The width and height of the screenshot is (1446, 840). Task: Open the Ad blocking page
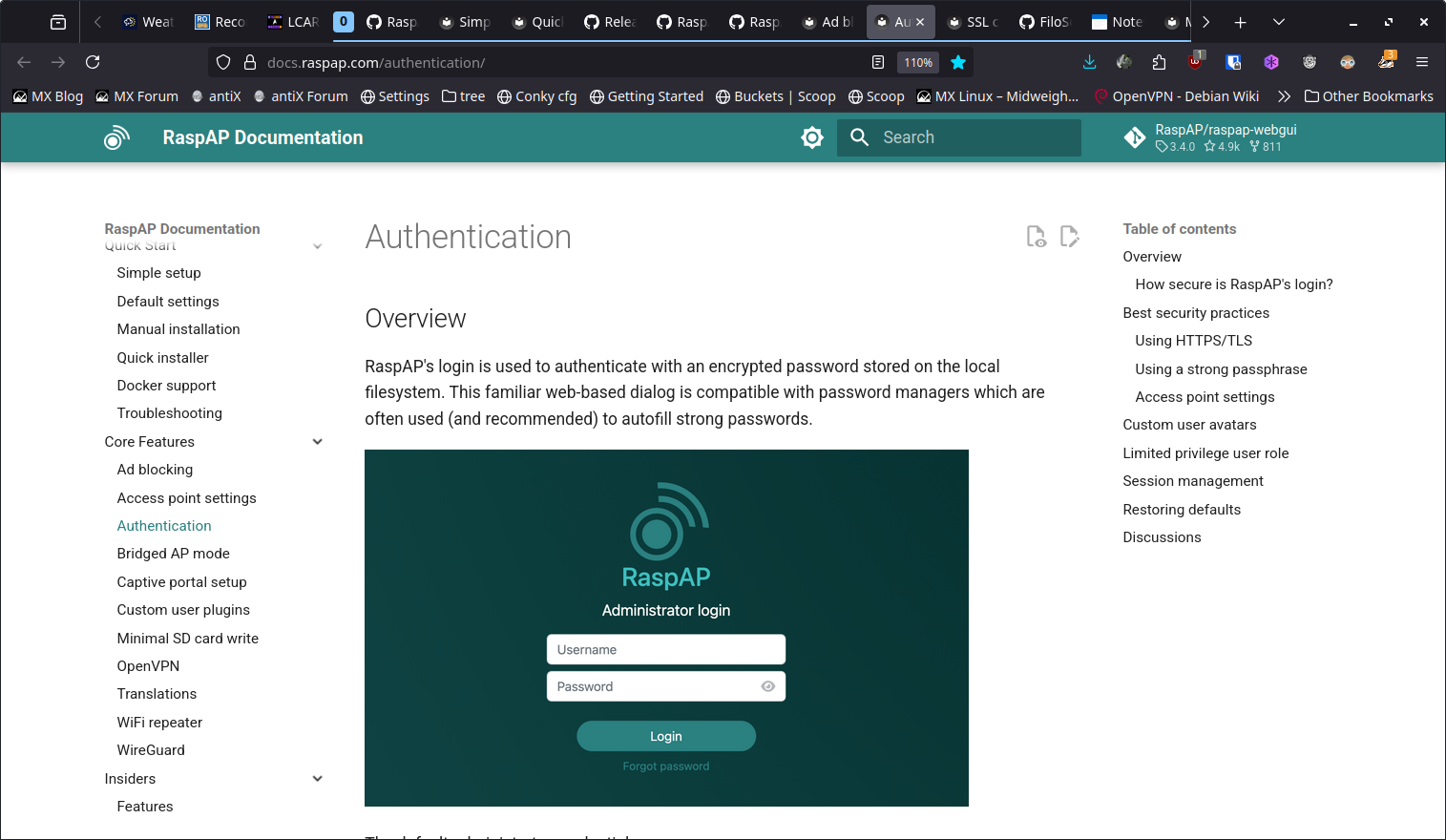coord(155,470)
